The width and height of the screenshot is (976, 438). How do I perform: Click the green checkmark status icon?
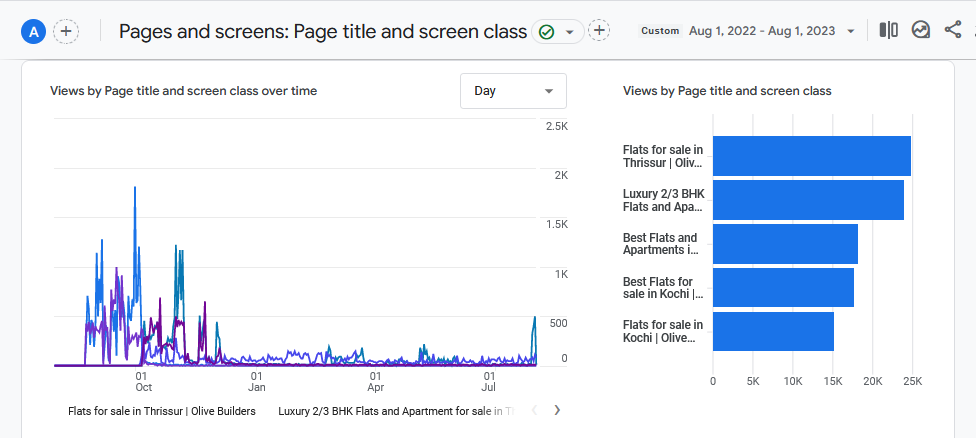[x=547, y=31]
